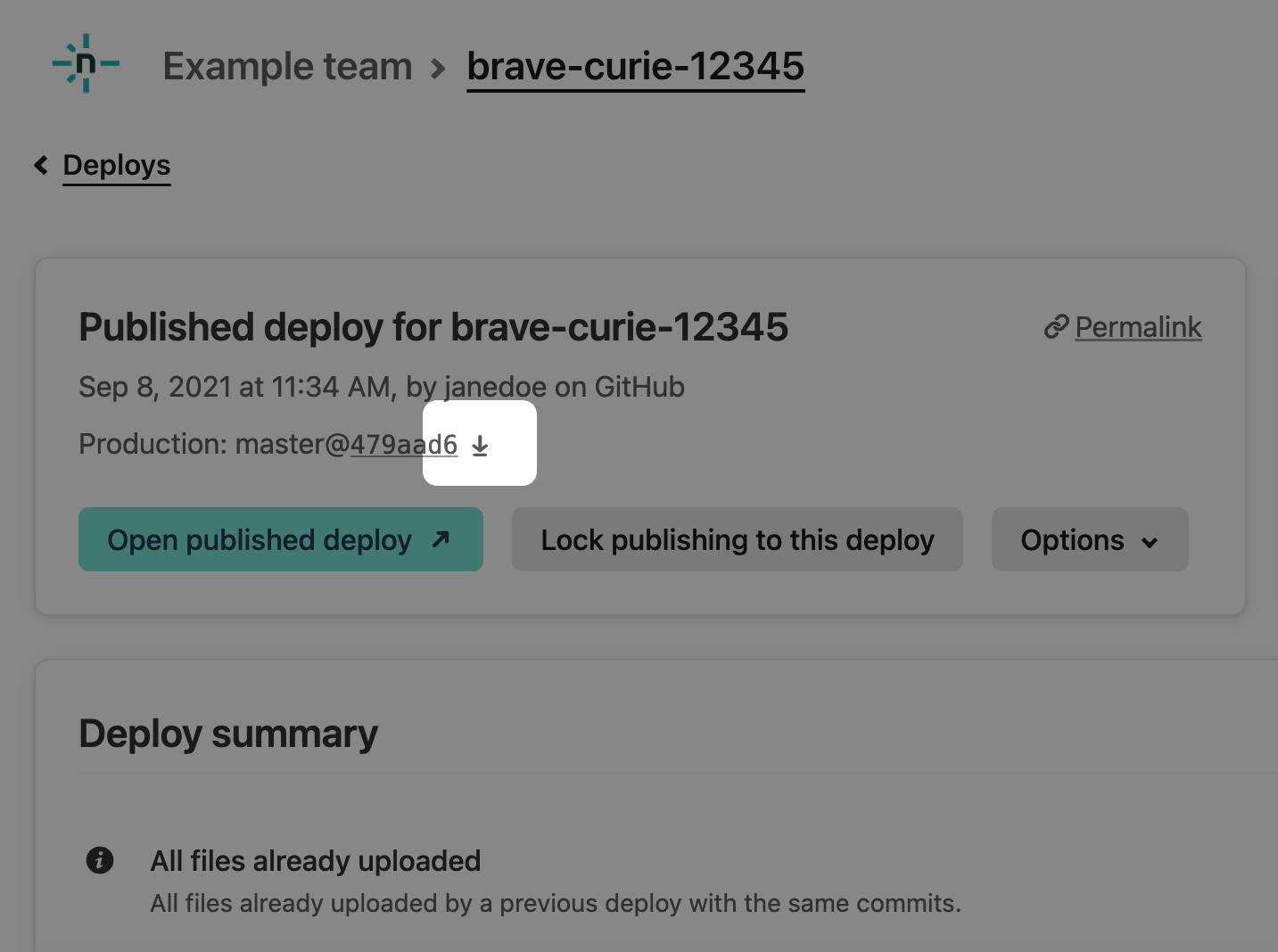Click the back chevron before Deploys

click(x=41, y=165)
